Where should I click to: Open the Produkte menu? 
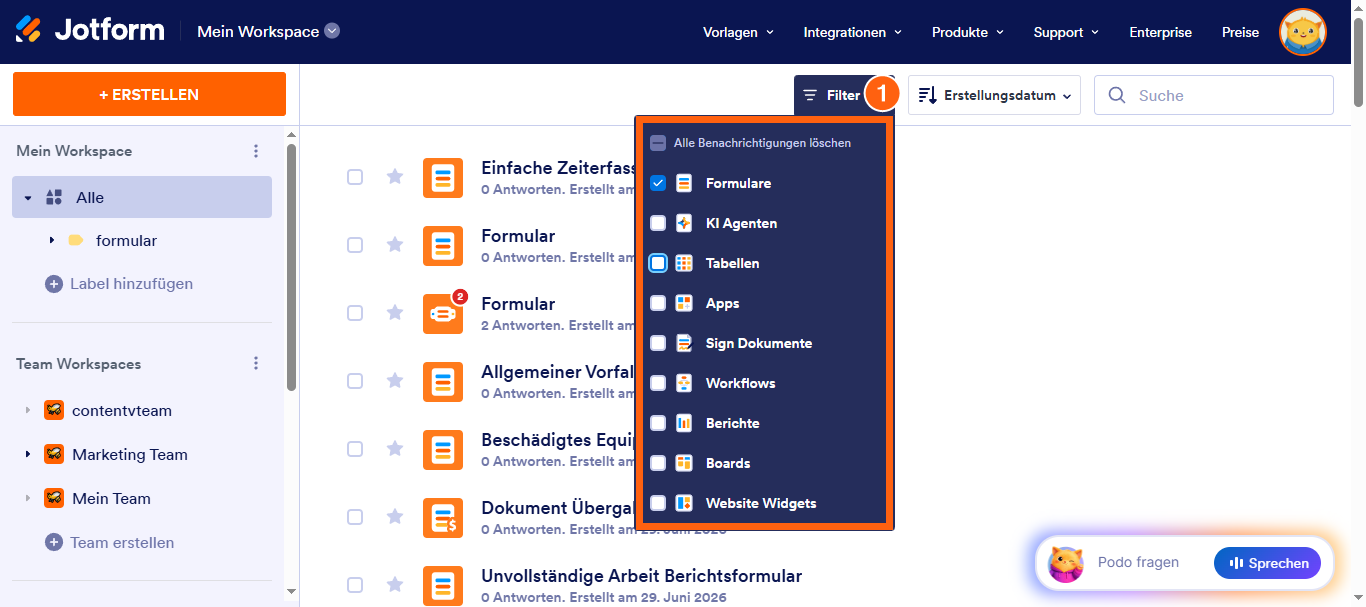[x=967, y=32]
